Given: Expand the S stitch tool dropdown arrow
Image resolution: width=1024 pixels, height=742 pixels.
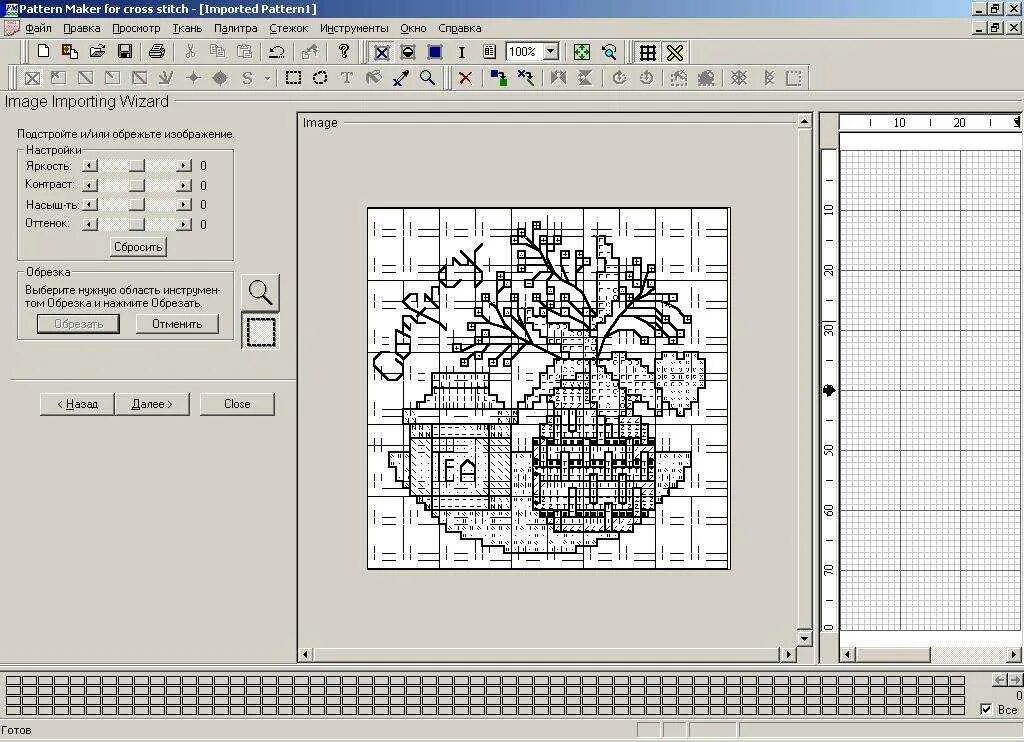Looking at the screenshot, I should click(267, 78).
